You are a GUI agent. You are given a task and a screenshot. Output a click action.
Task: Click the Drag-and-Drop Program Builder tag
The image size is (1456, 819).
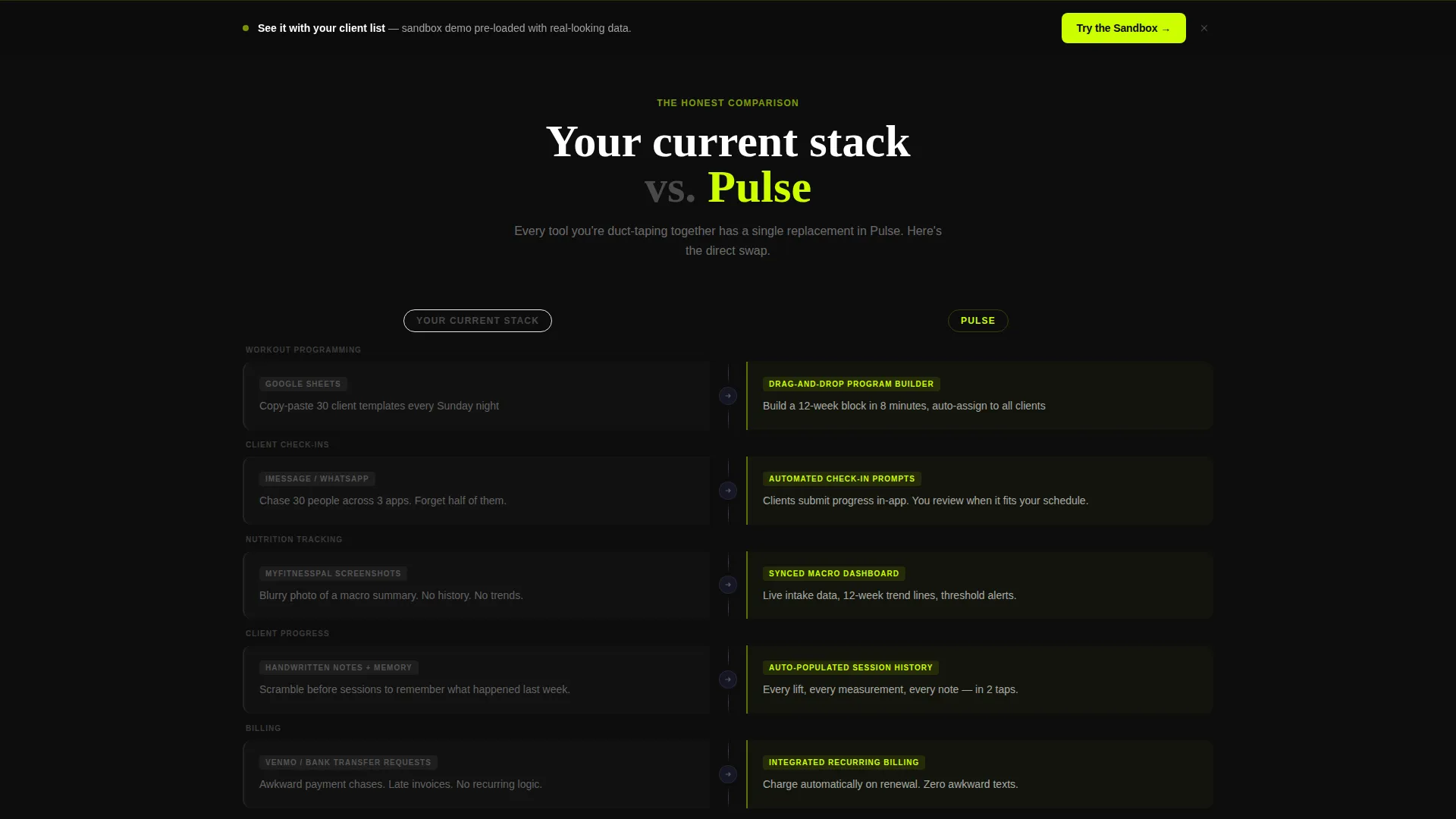click(852, 384)
